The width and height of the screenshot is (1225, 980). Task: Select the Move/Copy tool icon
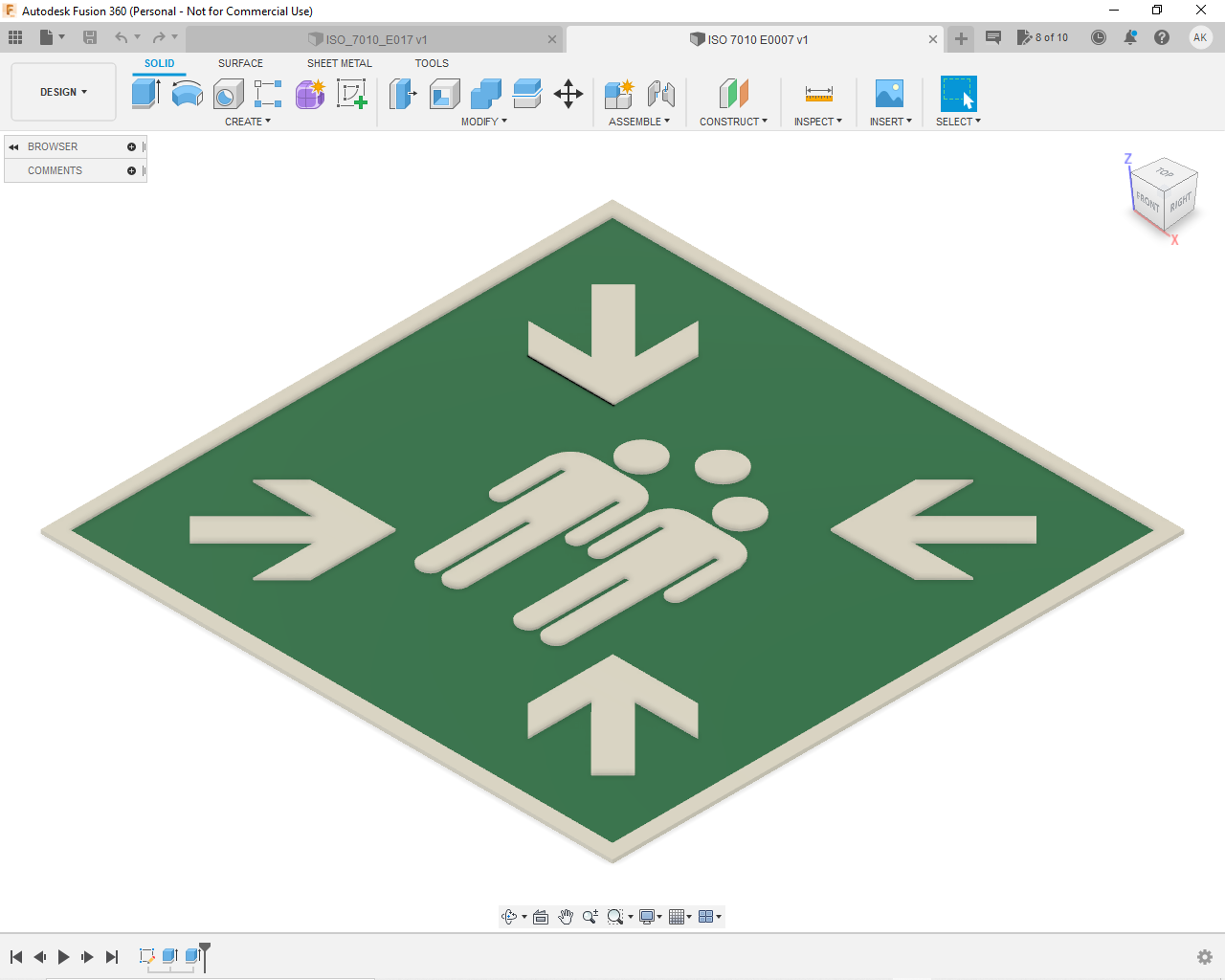[x=568, y=94]
